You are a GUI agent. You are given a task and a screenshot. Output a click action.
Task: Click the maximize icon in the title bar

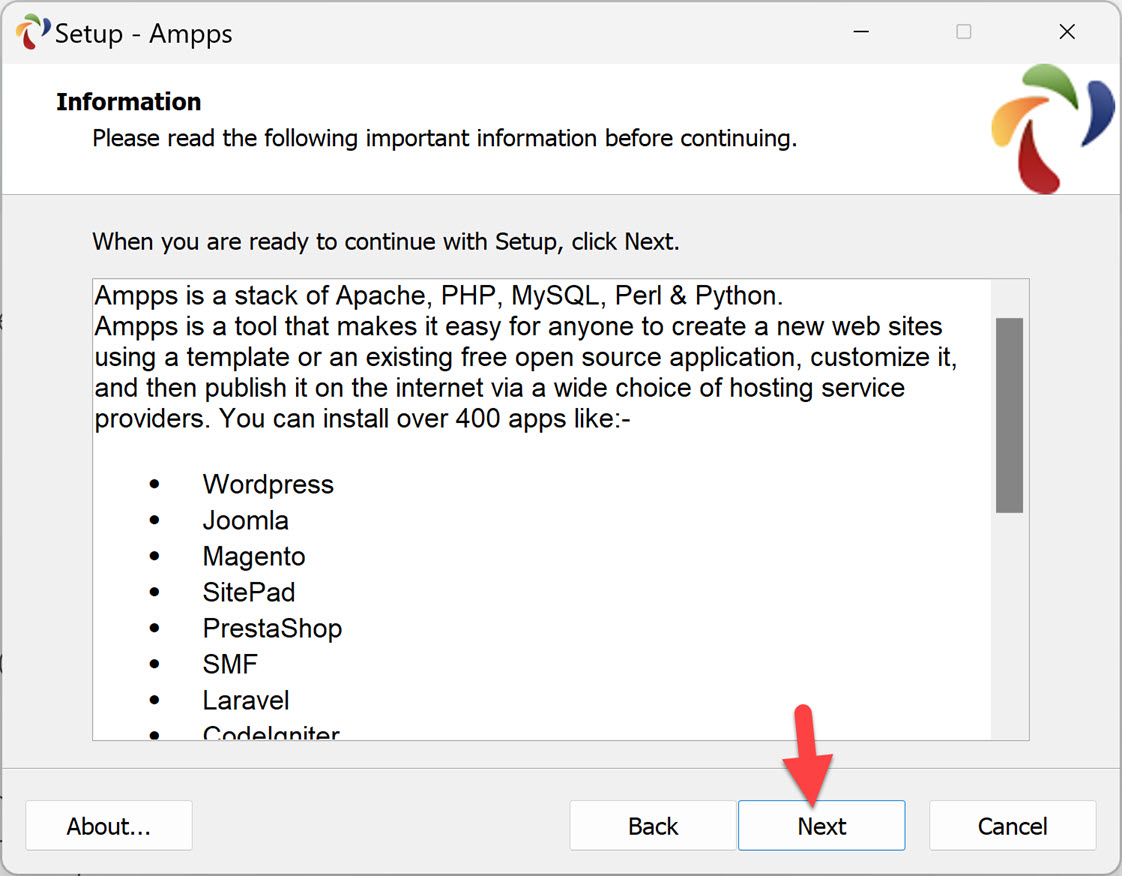tap(963, 31)
